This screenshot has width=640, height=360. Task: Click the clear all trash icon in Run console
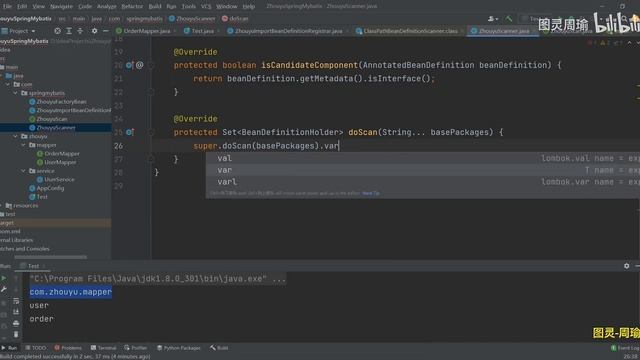tap(16, 334)
